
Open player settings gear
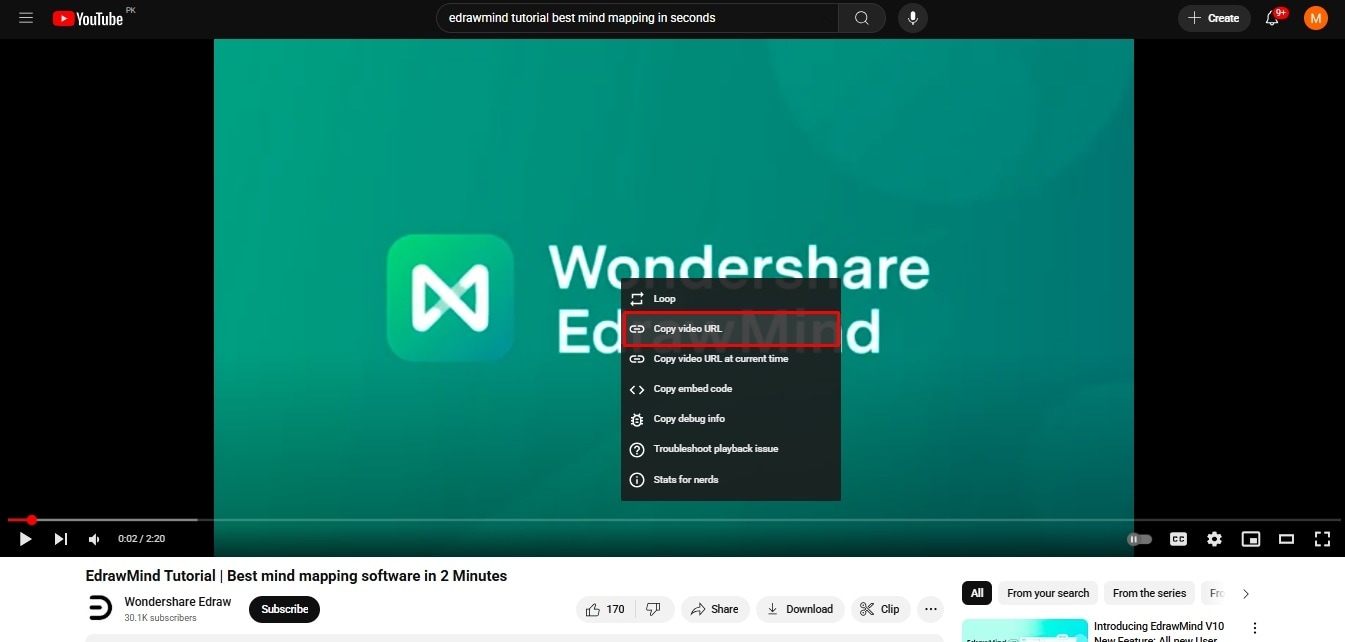pos(1214,539)
